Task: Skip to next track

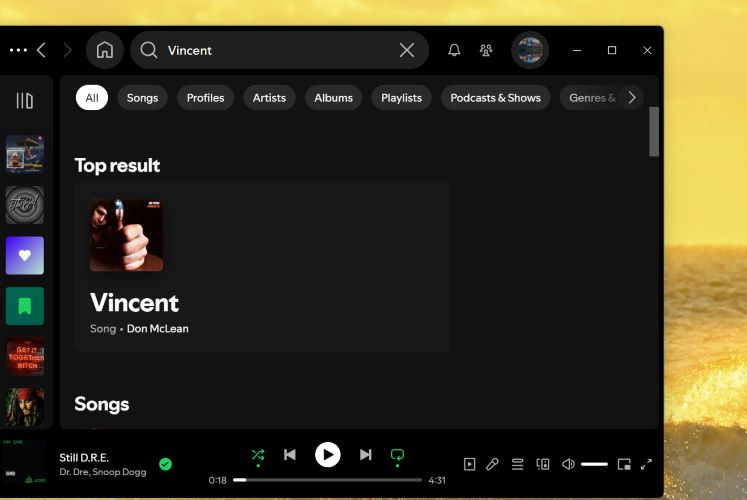Action: tap(365, 455)
